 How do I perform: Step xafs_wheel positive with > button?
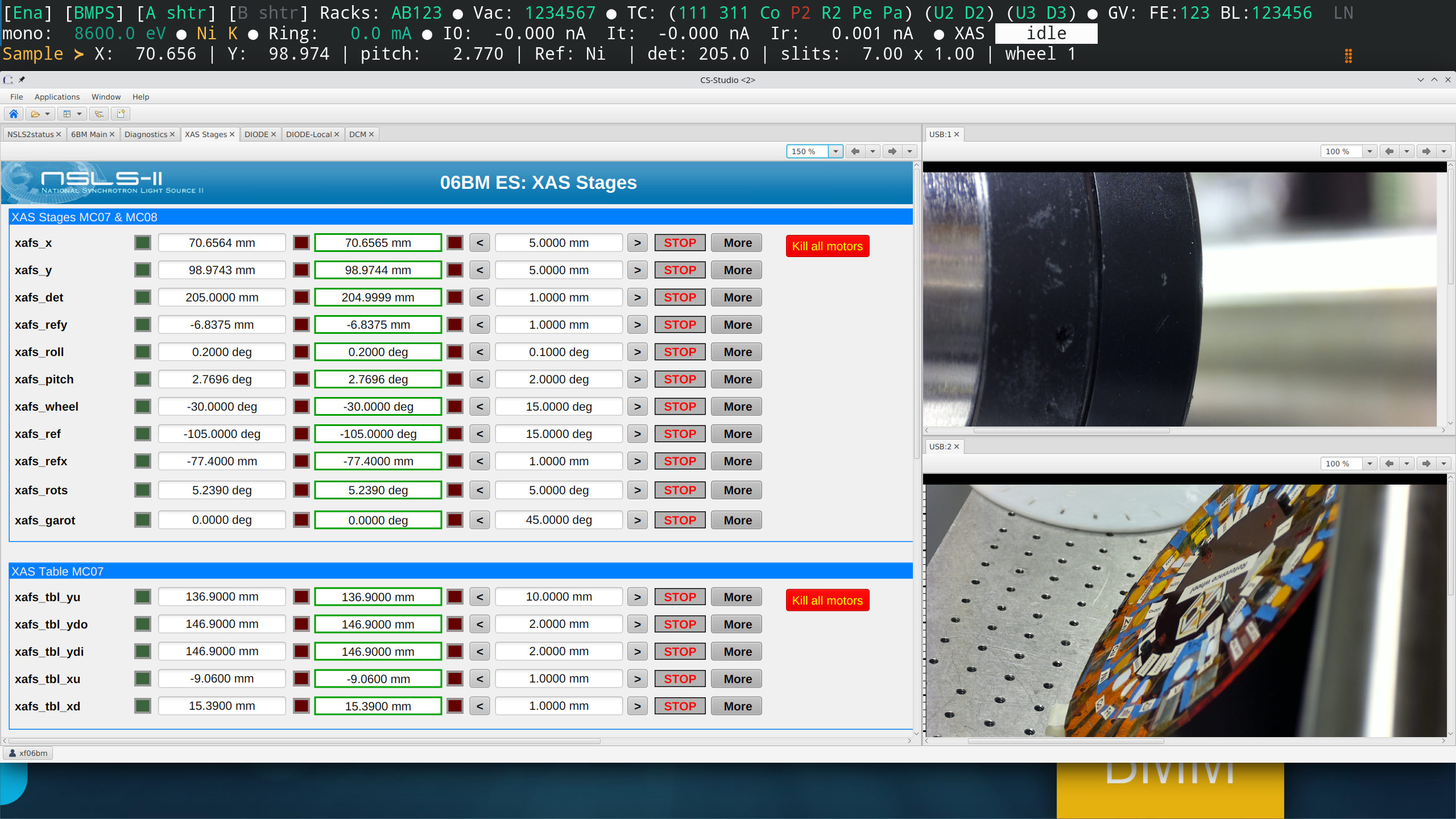pos(638,407)
